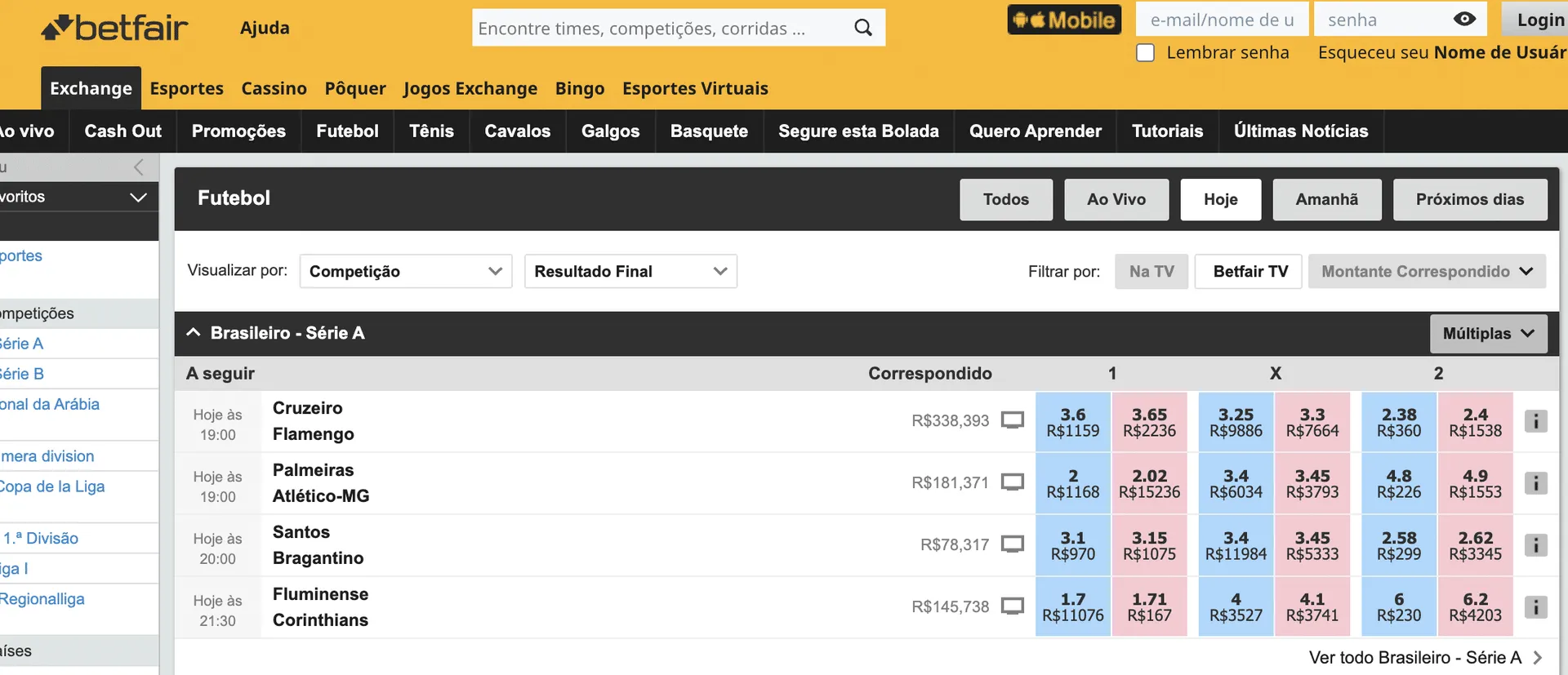The height and width of the screenshot is (675, 1568).
Task: Click TV icon for Fluminense Corinthians
Action: (x=1013, y=606)
